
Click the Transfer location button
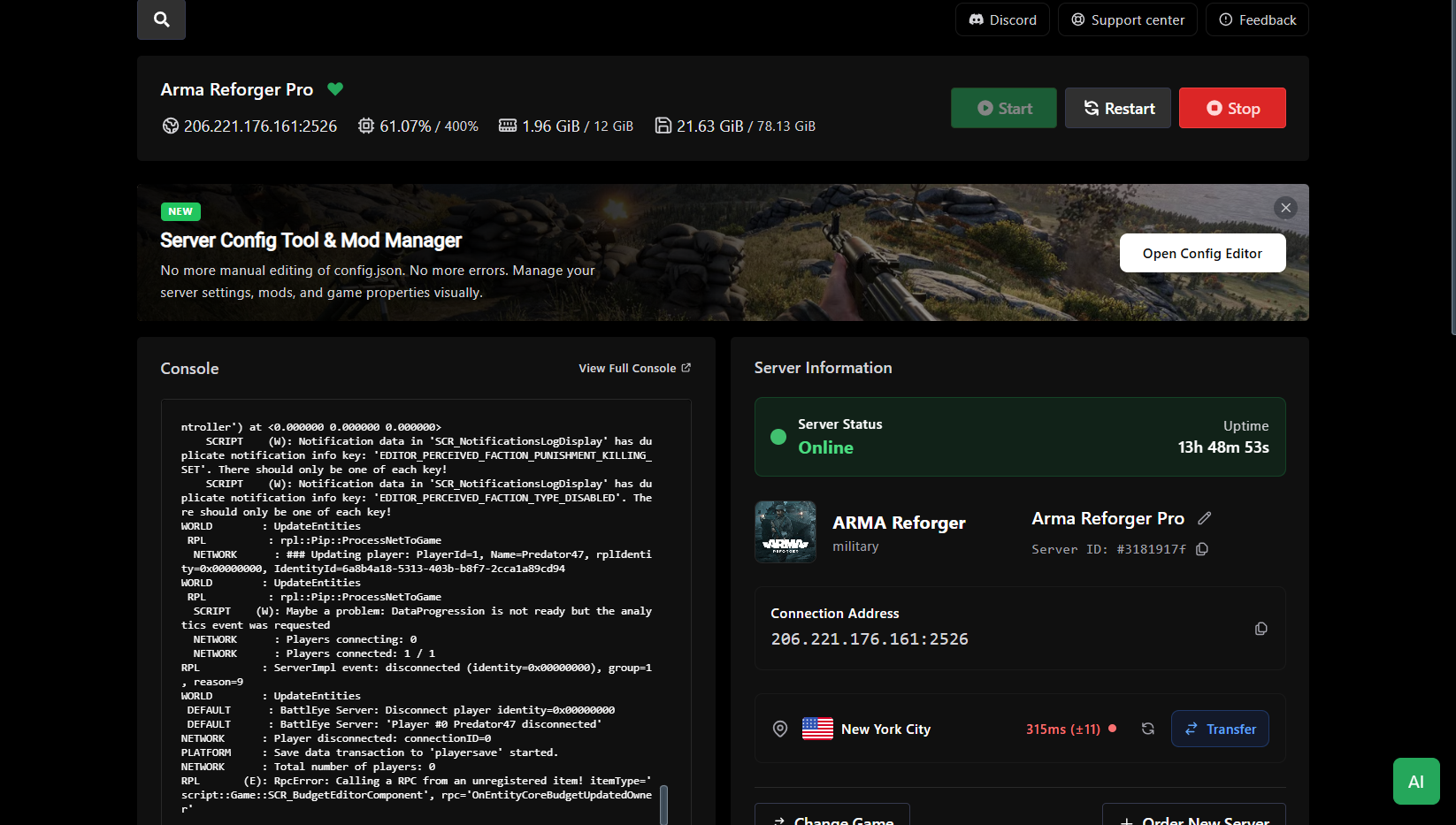(1219, 729)
